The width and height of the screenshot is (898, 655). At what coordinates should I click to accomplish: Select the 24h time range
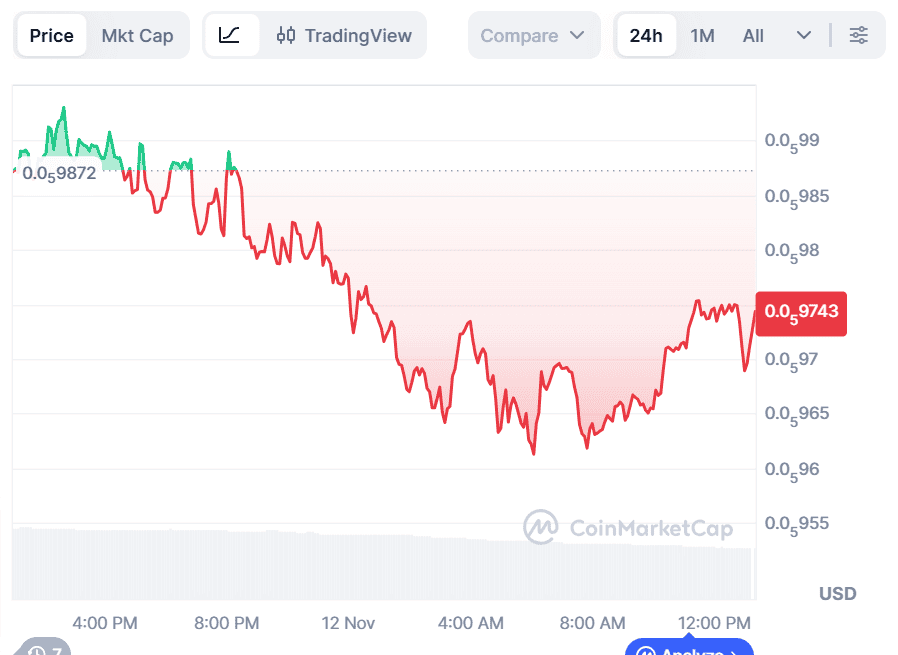646,36
